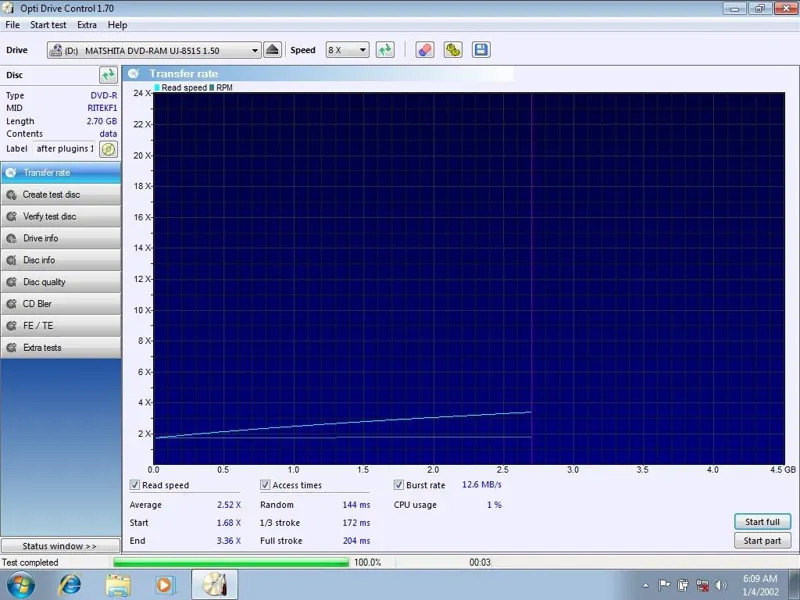This screenshot has width=800, height=600.
Task: Click the disc label edit icon
Action: [x=108, y=149]
